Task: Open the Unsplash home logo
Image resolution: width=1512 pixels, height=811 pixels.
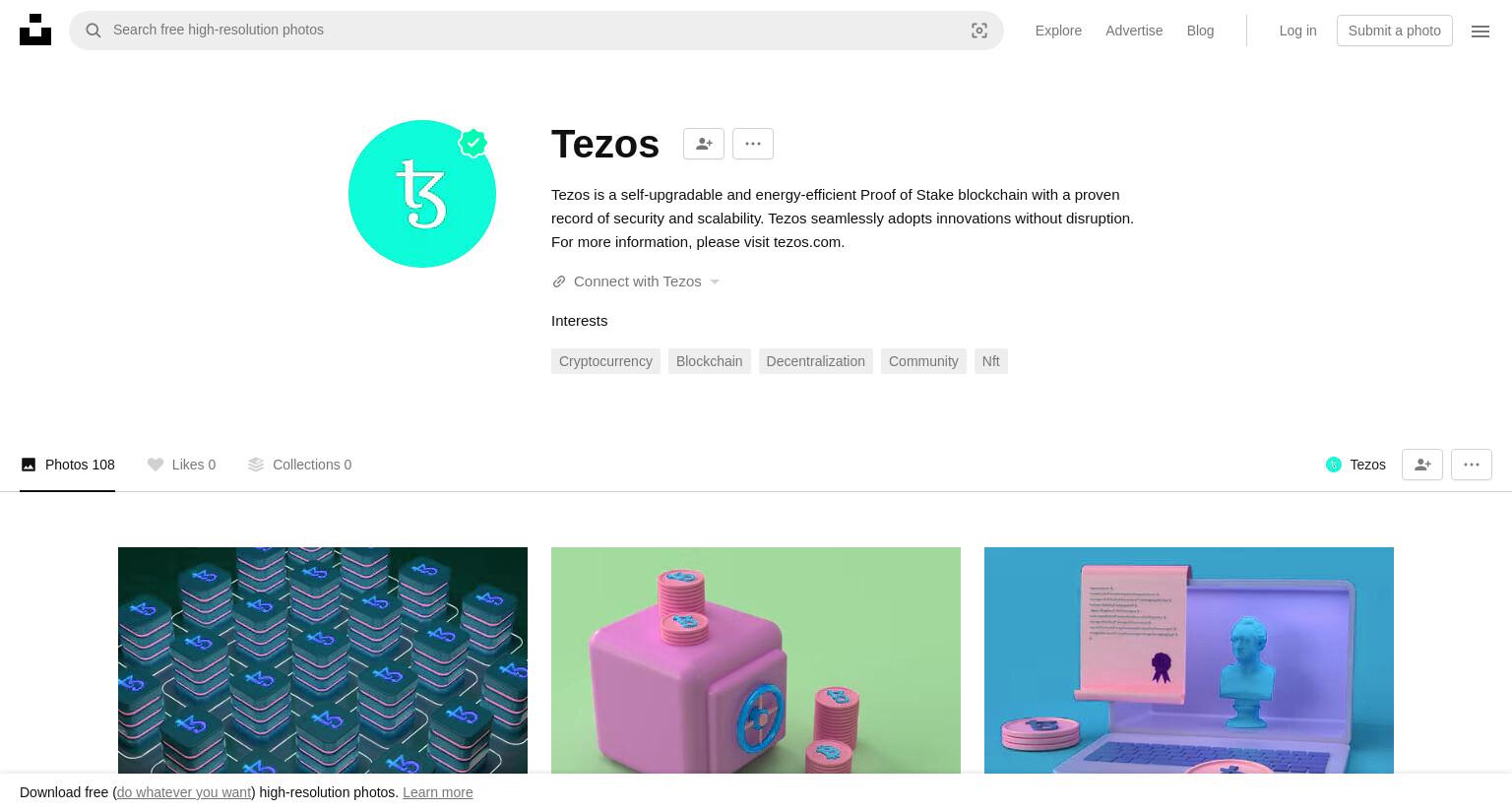Action: pos(35,30)
